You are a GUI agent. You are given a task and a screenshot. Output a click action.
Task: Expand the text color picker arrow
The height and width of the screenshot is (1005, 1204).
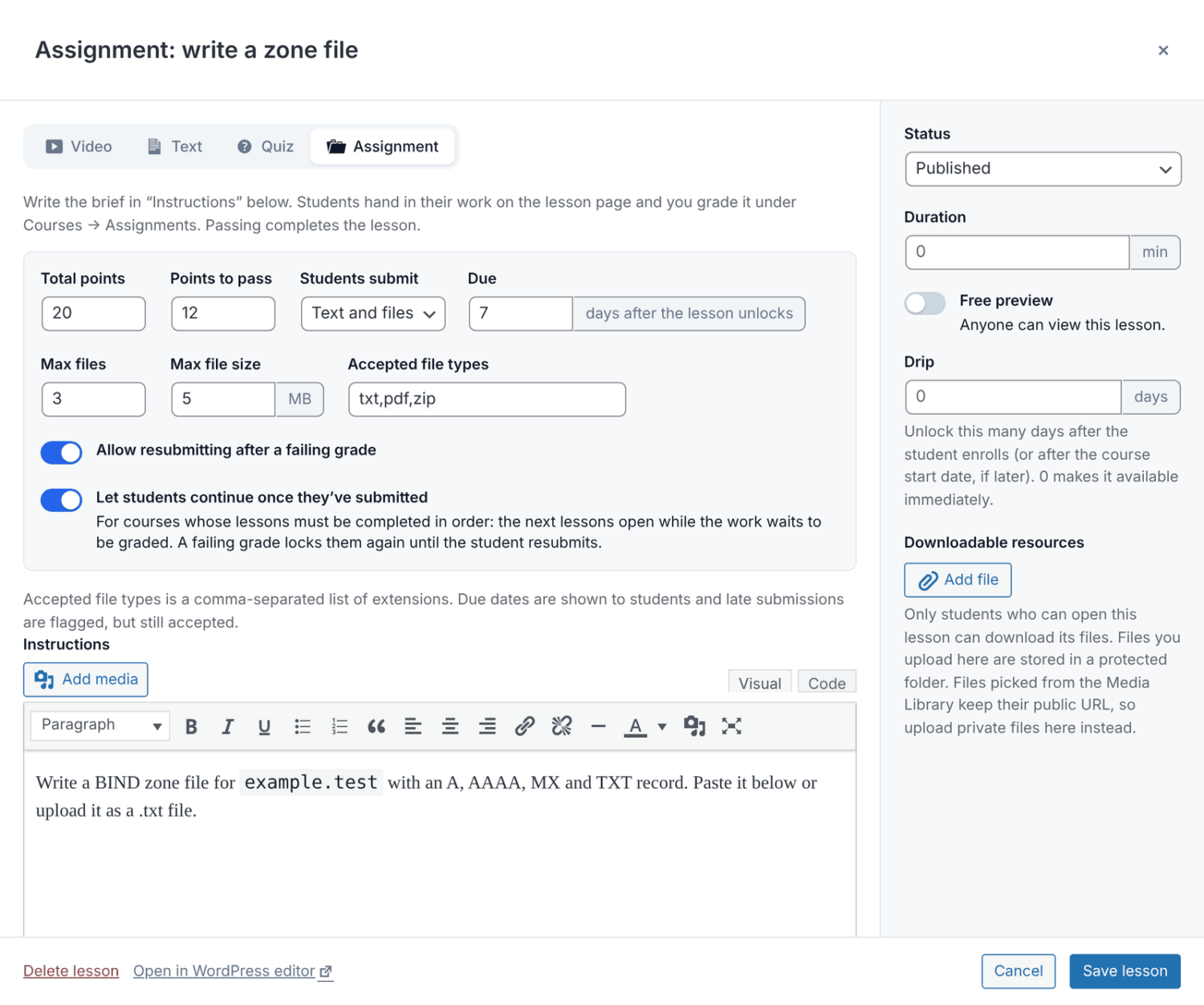click(x=662, y=726)
